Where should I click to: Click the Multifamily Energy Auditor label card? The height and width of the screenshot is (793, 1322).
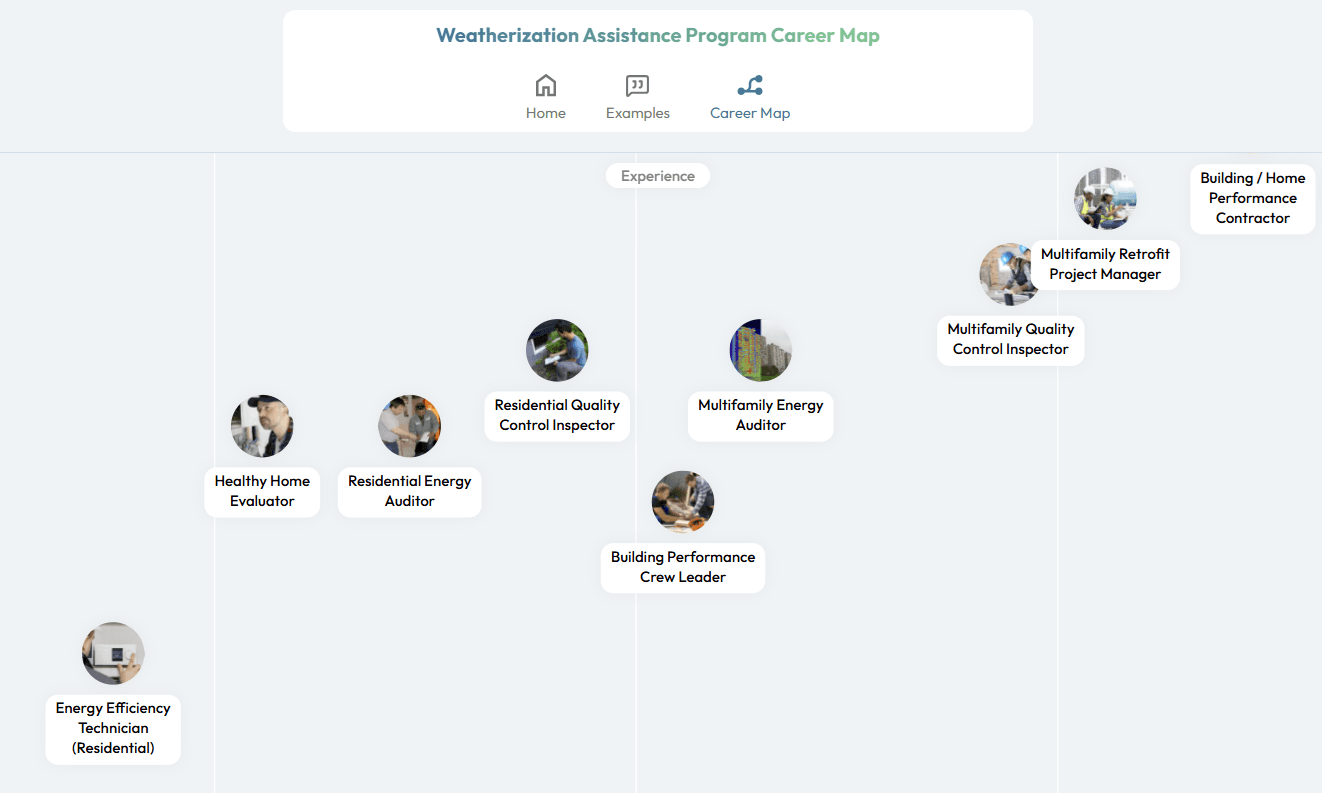pos(760,416)
